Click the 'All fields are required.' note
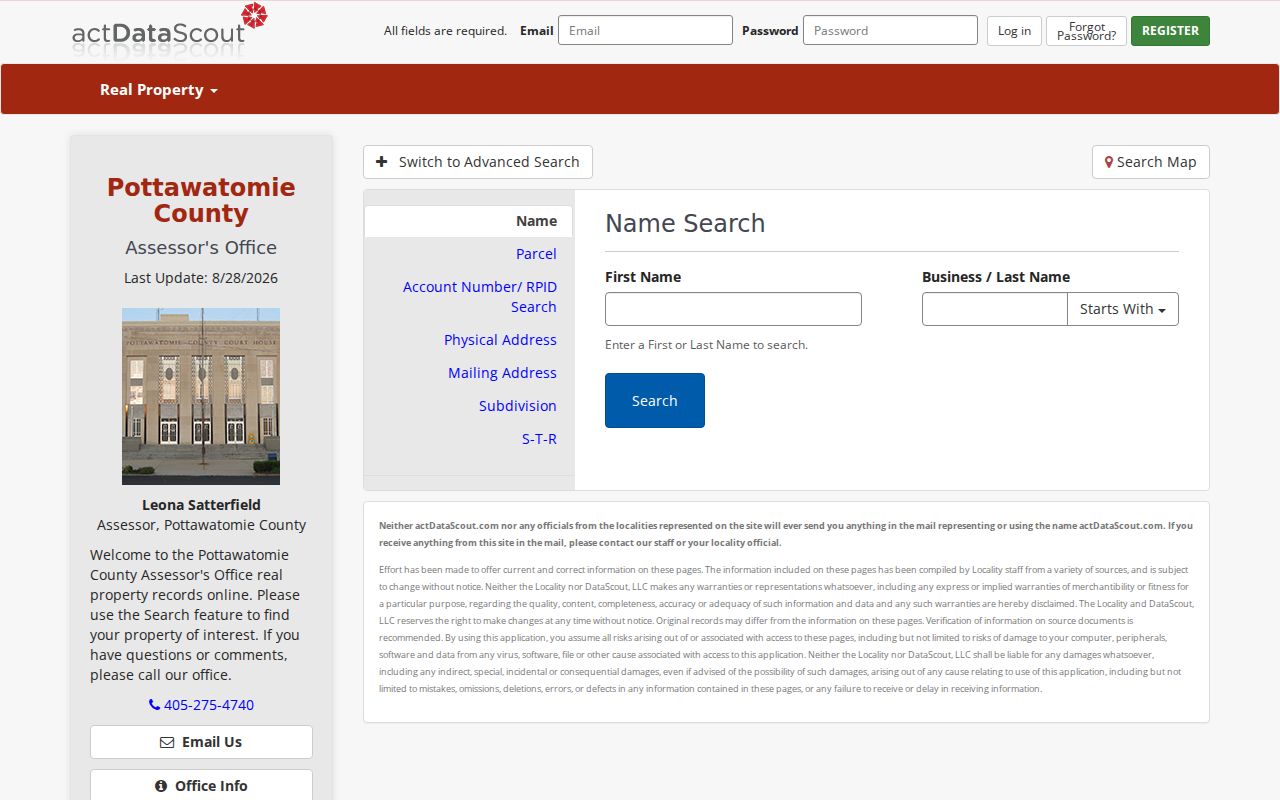This screenshot has width=1280, height=800. [445, 31]
